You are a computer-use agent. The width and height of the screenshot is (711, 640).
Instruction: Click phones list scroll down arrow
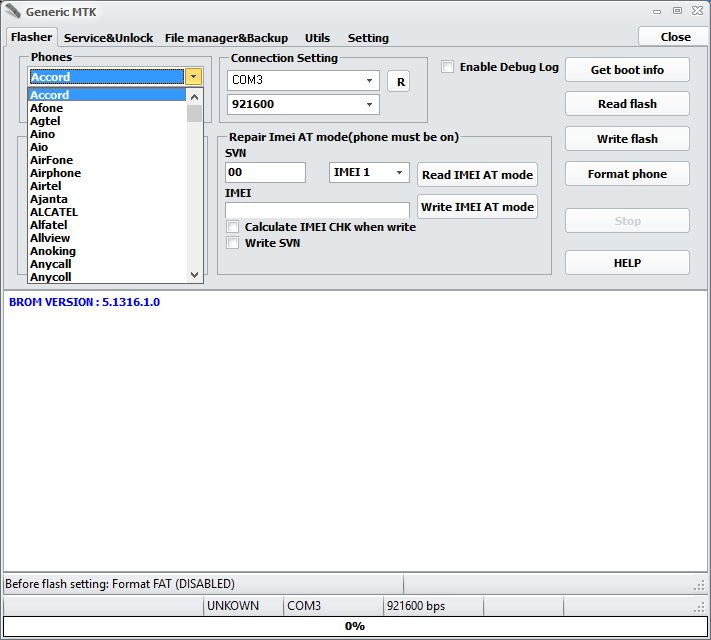[x=195, y=274]
